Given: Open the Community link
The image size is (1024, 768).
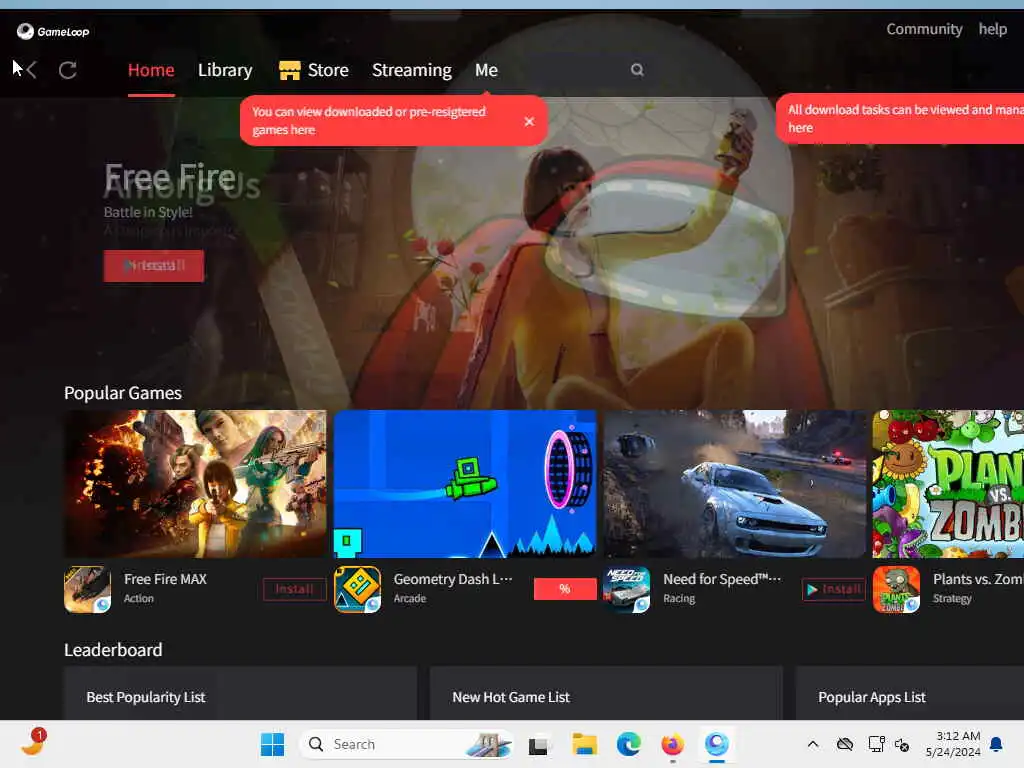Looking at the screenshot, I should pos(924,29).
